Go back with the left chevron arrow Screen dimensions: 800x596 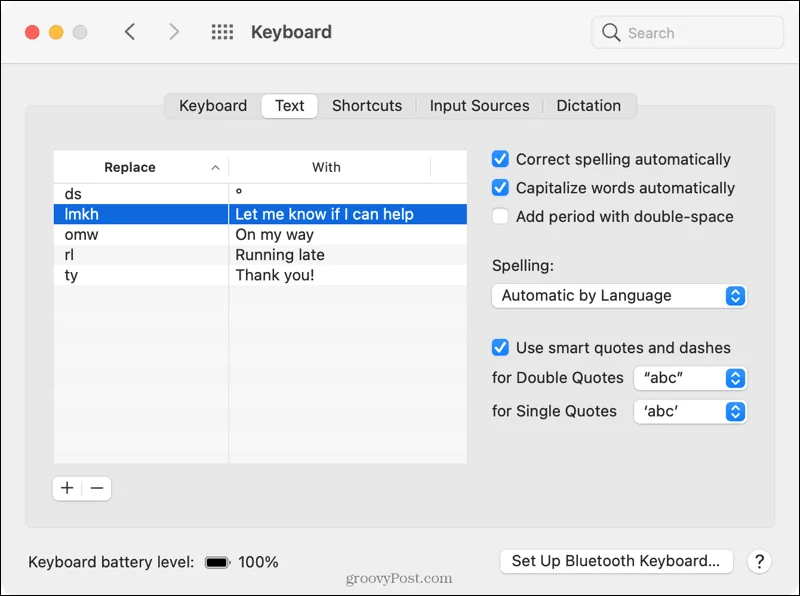130,32
